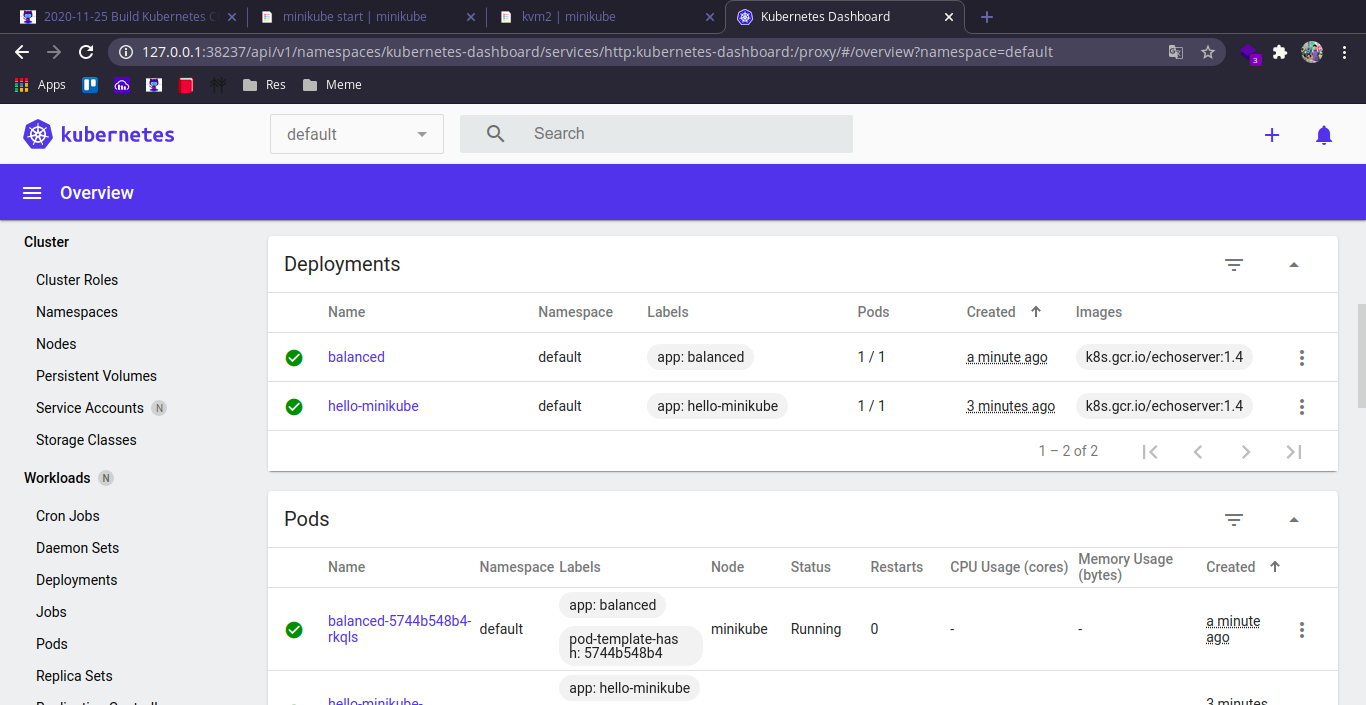Go to previous page of Deployments
Viewport: 1366px width, 705px height.
1198,452
